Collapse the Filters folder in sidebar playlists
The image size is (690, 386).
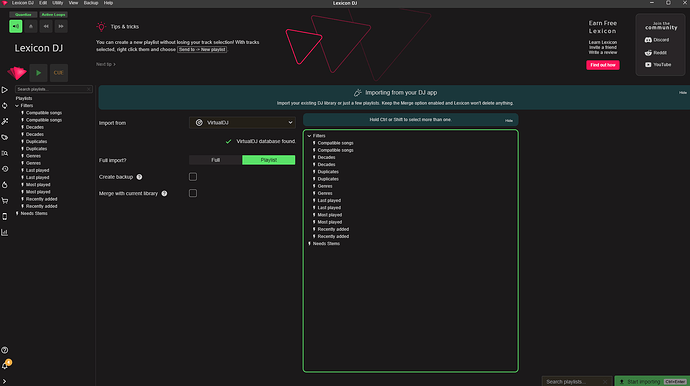(x=17, y=106)
